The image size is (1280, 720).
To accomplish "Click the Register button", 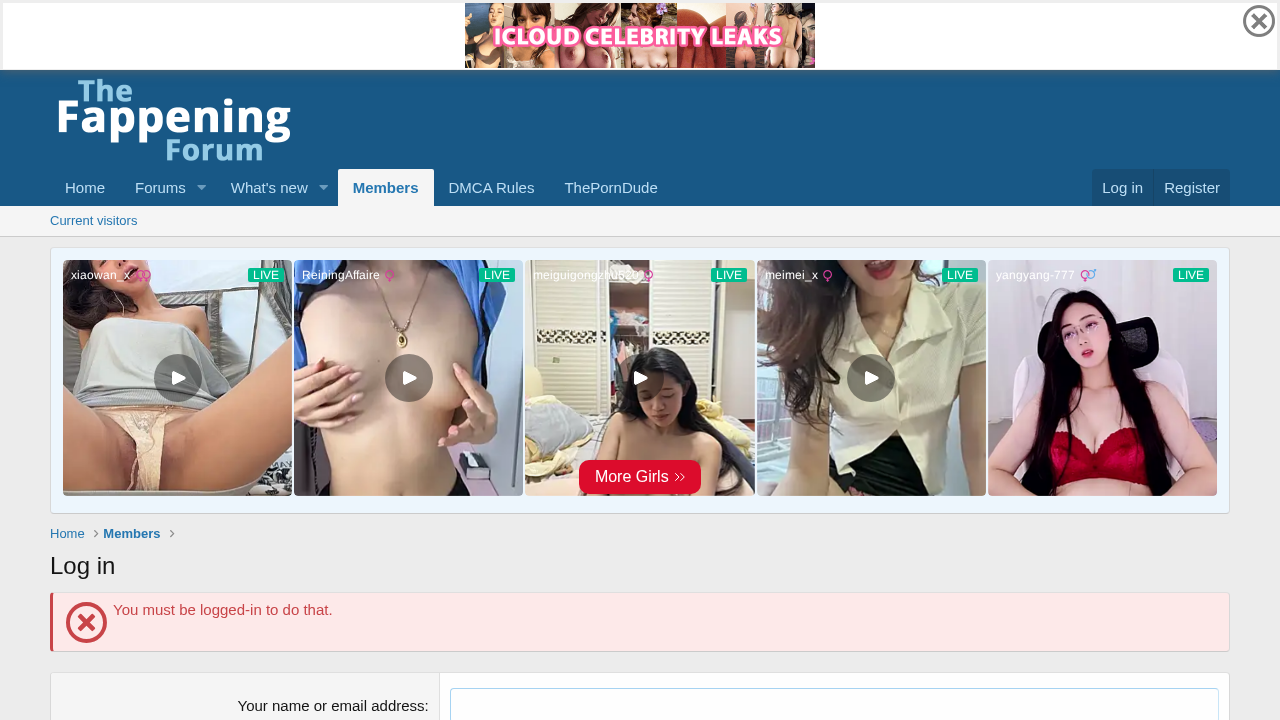I will [1192, 188].
